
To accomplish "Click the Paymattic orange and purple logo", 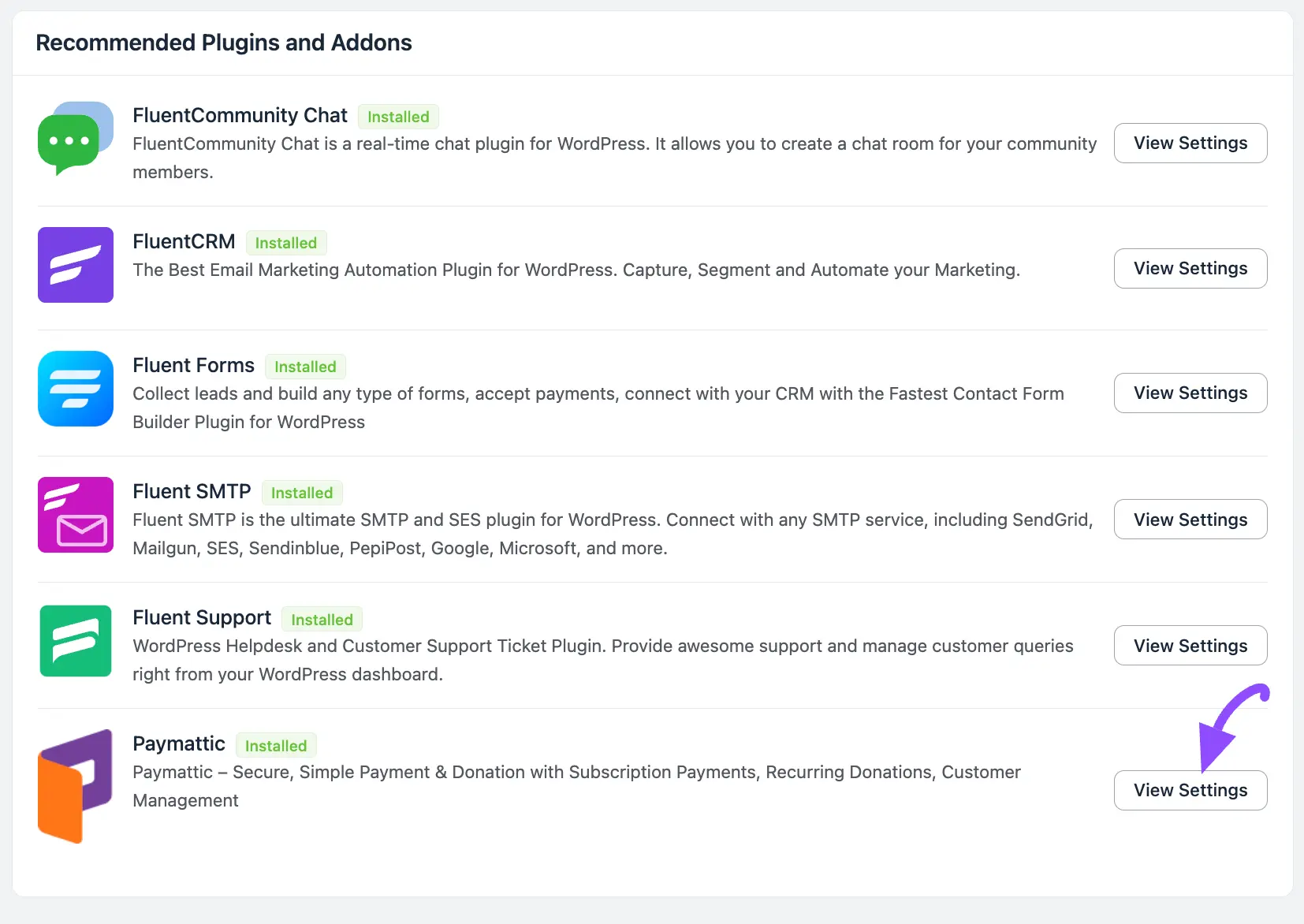I will 76,786.
